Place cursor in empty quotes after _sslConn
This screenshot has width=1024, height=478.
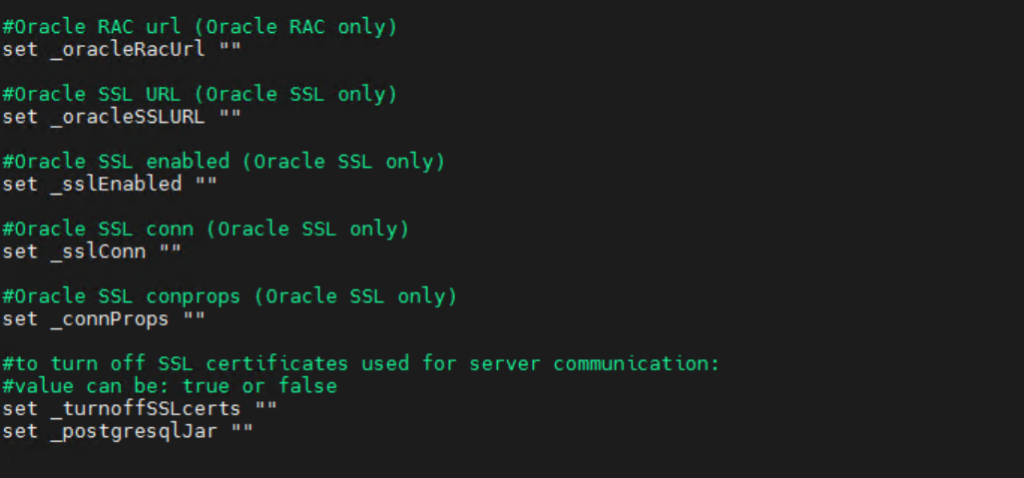coord(171,251)
